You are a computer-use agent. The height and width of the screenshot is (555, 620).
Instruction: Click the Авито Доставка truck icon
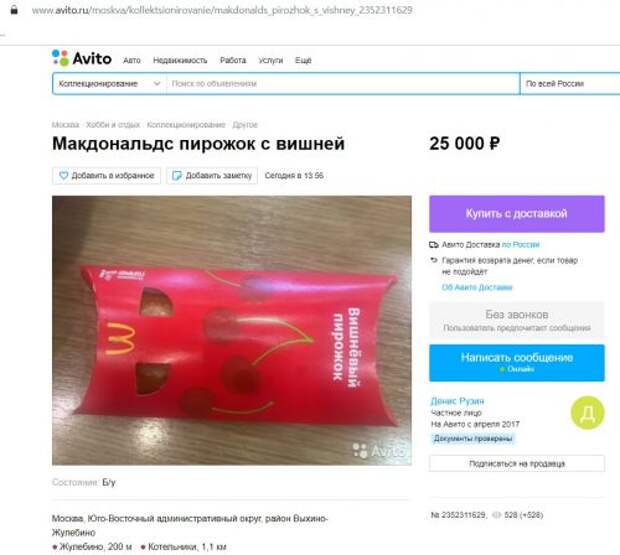coord(434,245)
